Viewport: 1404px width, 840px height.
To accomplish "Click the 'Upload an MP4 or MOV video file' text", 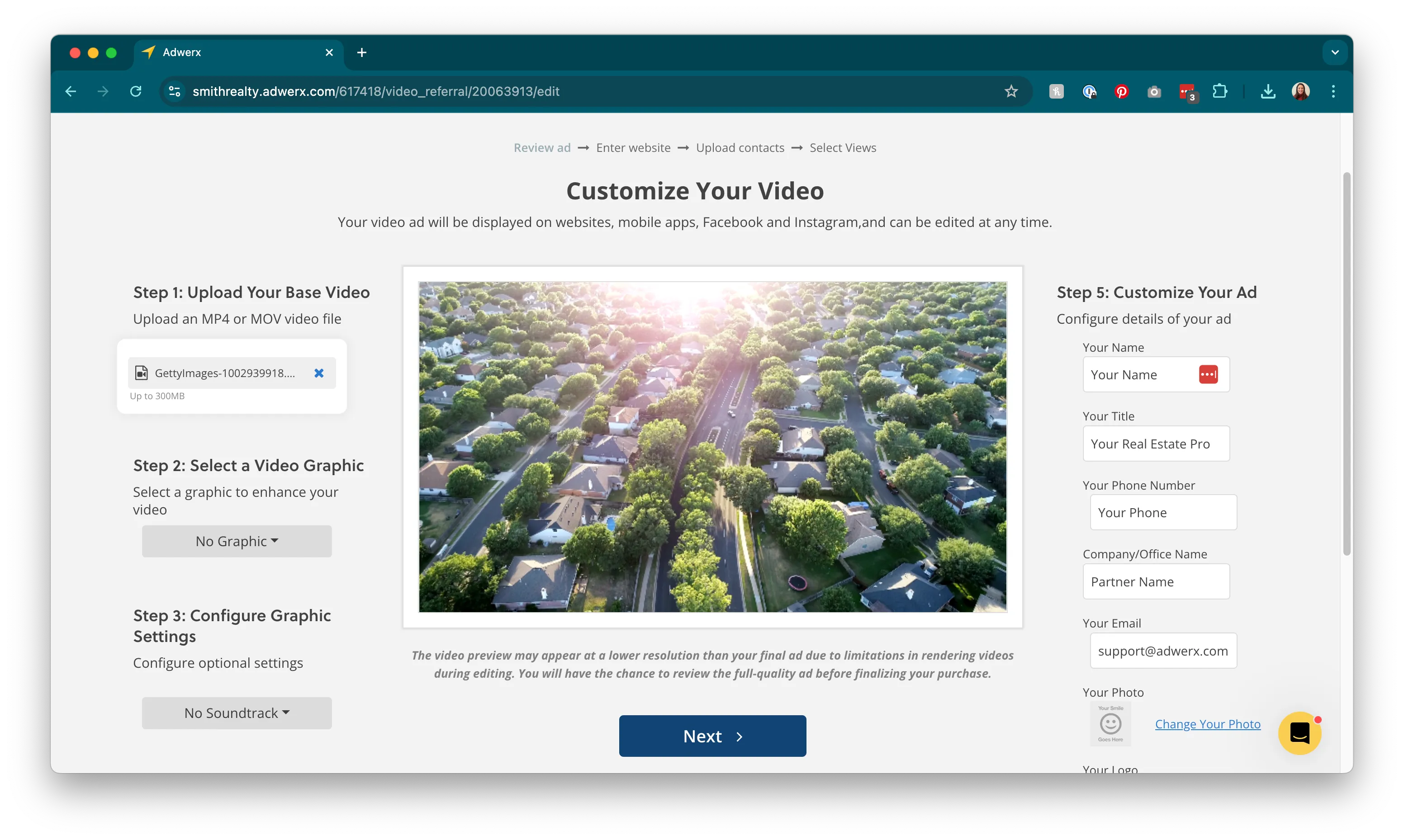I will point(237,319).
